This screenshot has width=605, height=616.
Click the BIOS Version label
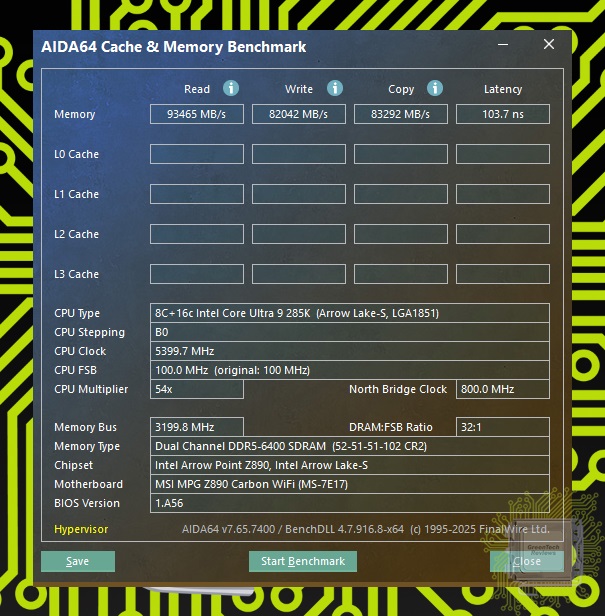pyautogui.click(x=87, y=503)
